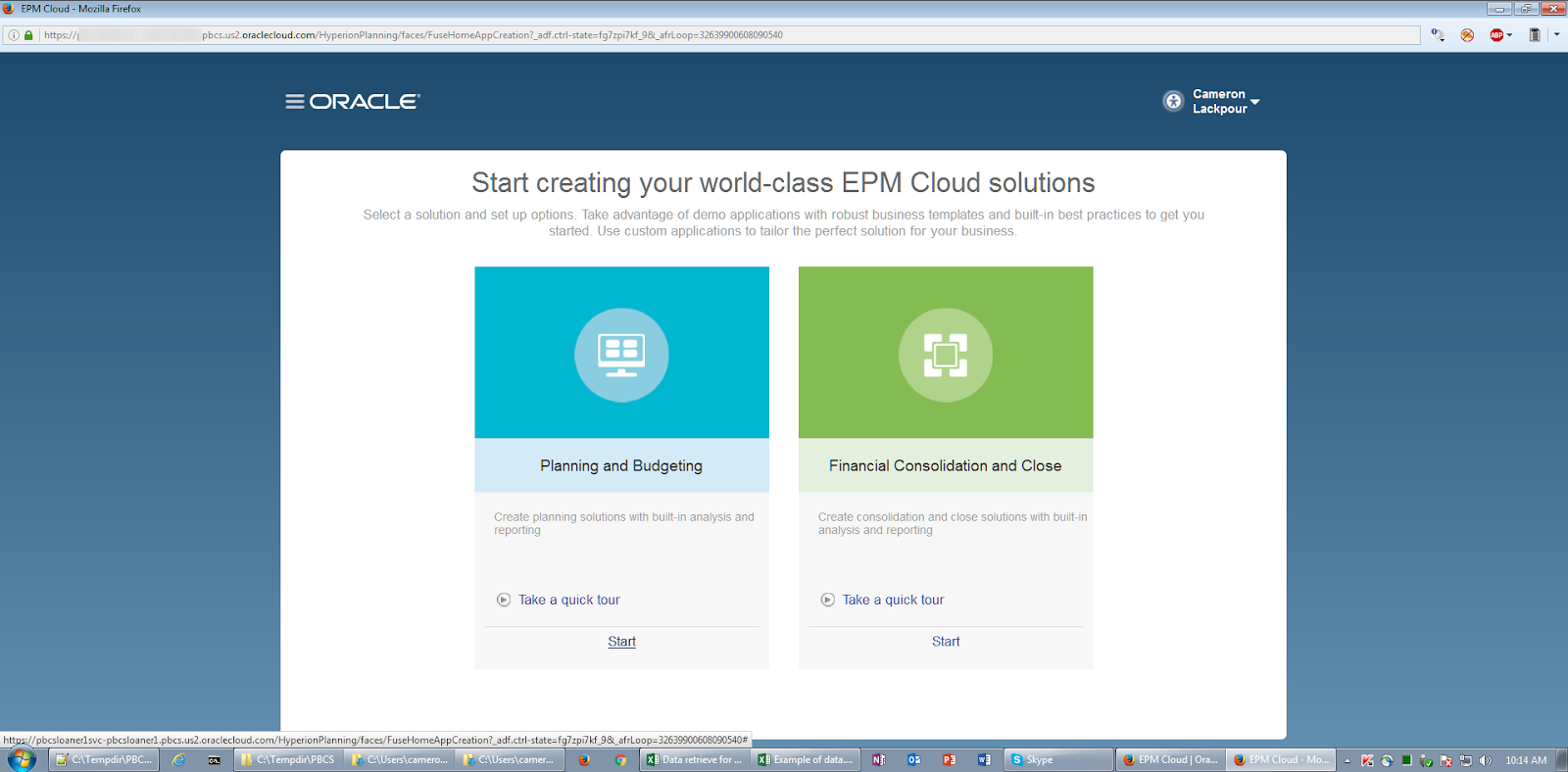
Task: Expand the Adblock Plus dropdown arrow
Action: click(1509, 35)
